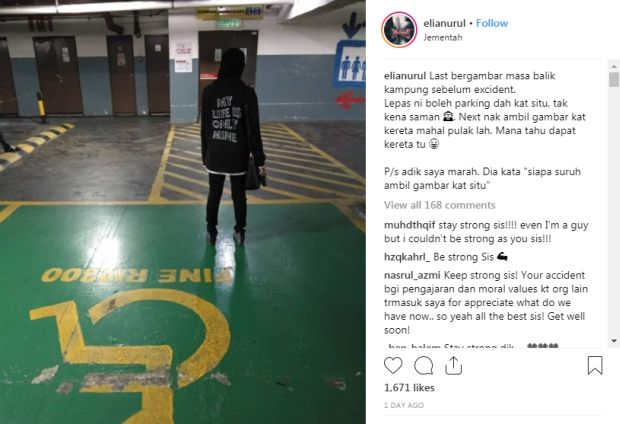The height and width of the screenshot is (424, 620).
Task: Open elianurul username in the header
Action: click(x=444, y=23)
